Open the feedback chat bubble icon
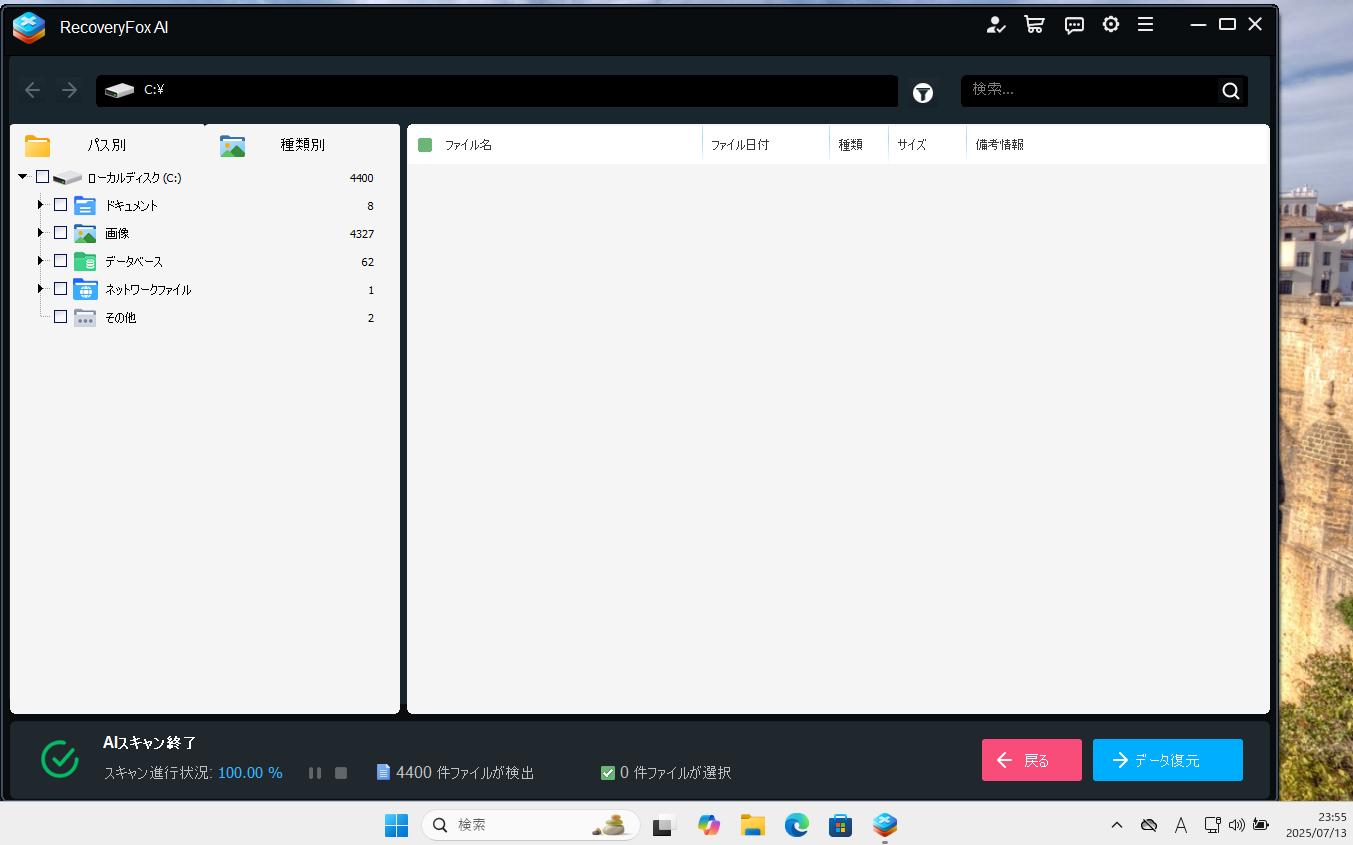The width and height of the screenshot is (1353, 845). pyautogui.click(x=1074, y=25)
